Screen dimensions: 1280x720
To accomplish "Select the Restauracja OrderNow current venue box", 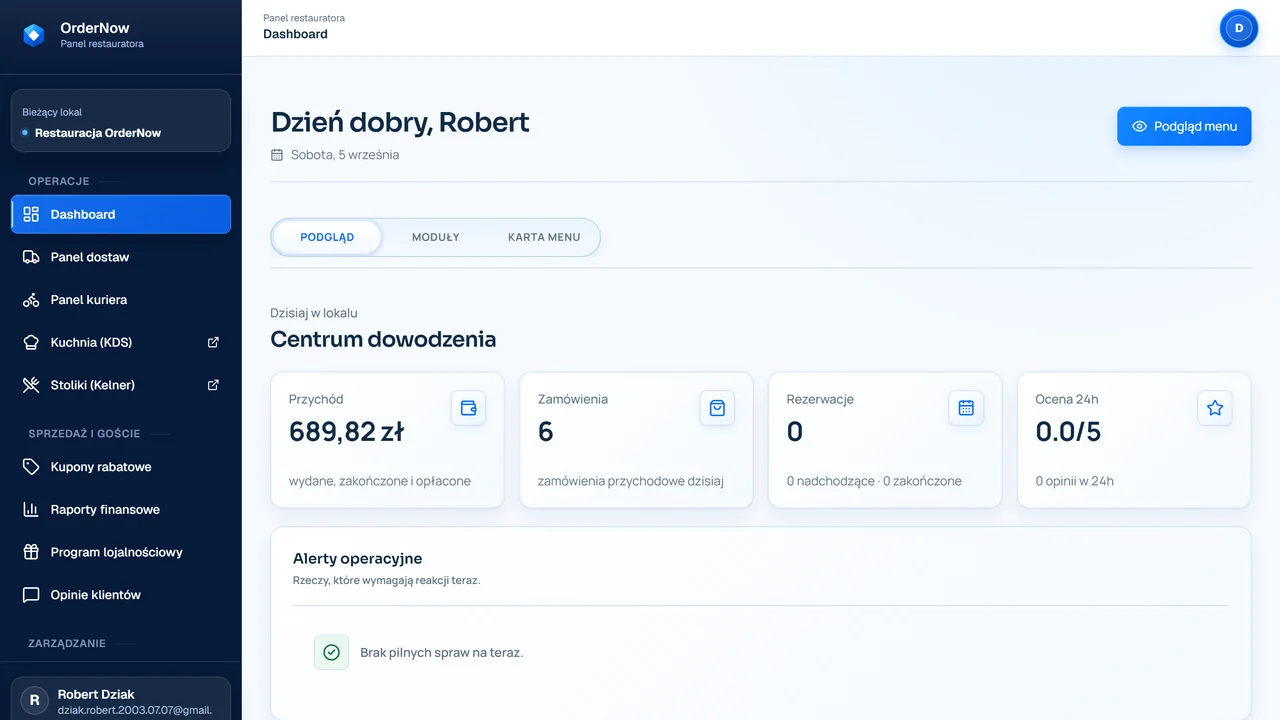I will pos(121,121).
